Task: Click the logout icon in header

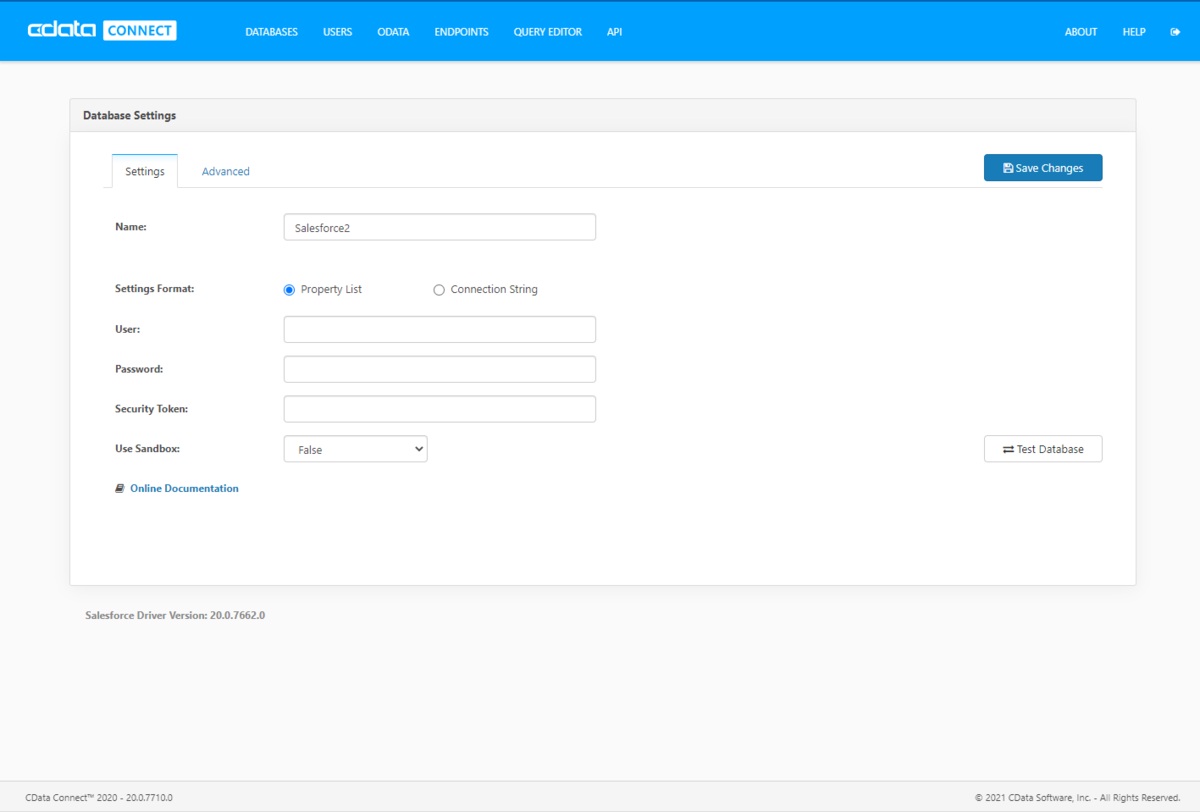Action: pyautogui.click(x=1175, y=32)
